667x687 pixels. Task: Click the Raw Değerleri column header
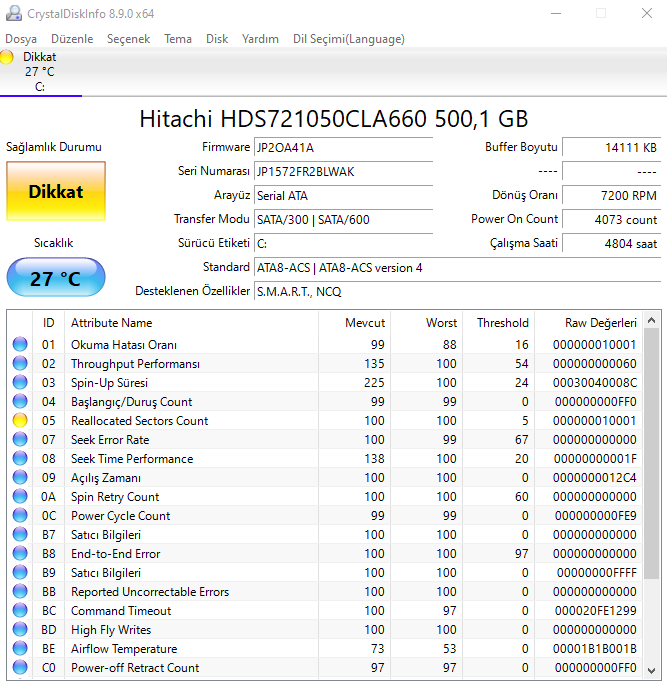[x=589, y=323]
